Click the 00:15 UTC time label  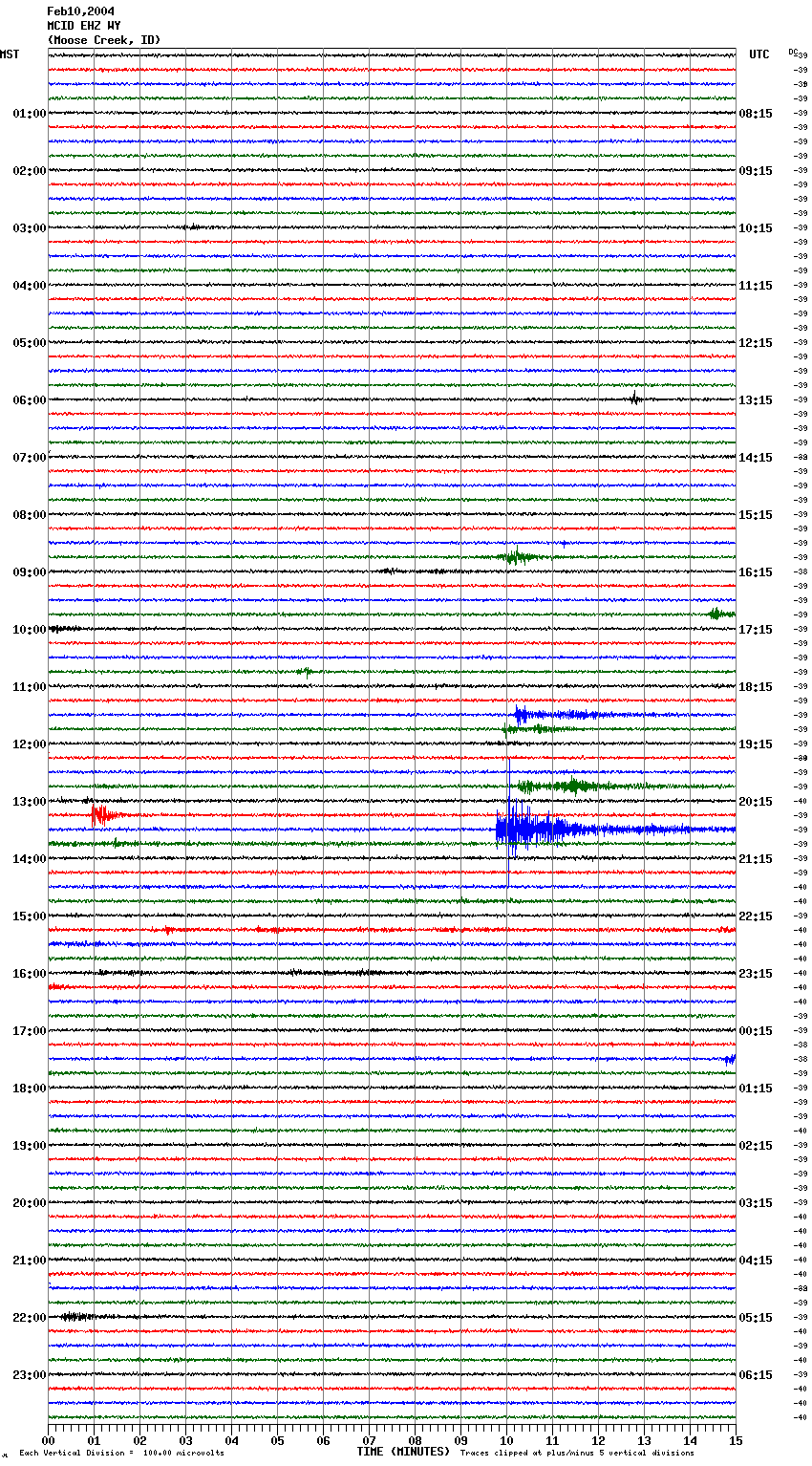tap(756, 1031)
